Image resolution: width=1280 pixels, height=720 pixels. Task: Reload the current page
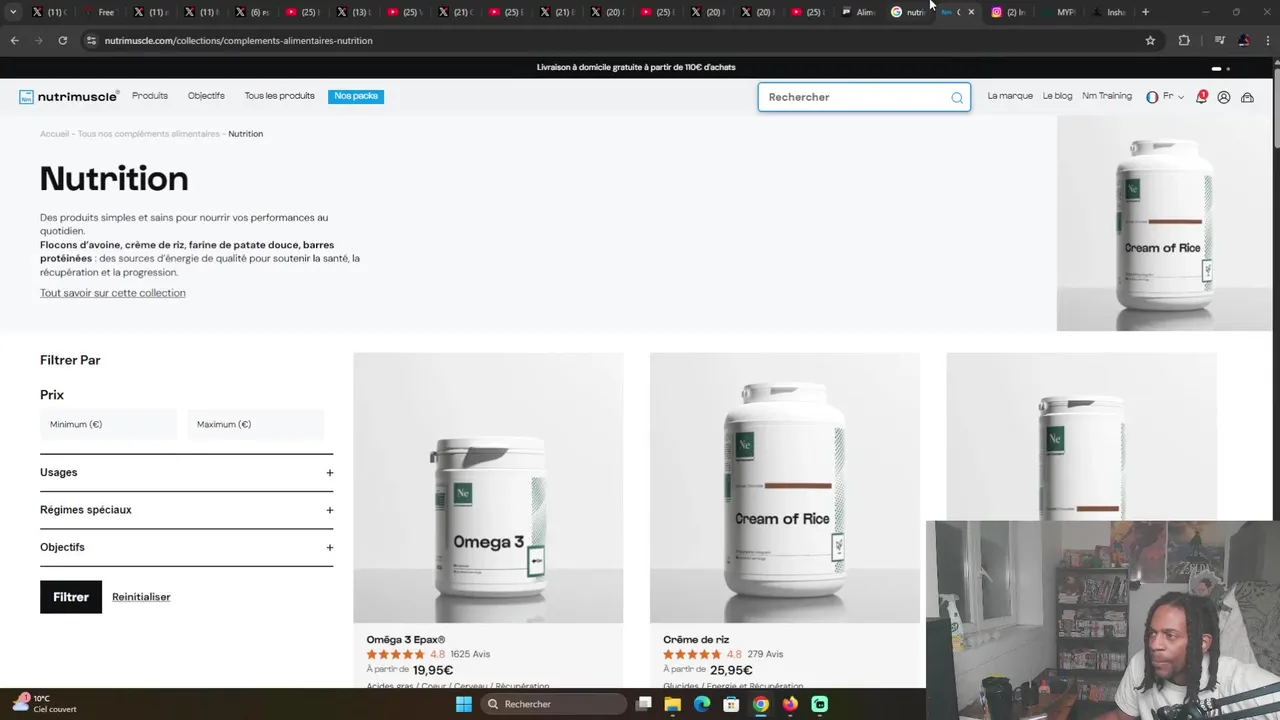click(x=62, y=40)
